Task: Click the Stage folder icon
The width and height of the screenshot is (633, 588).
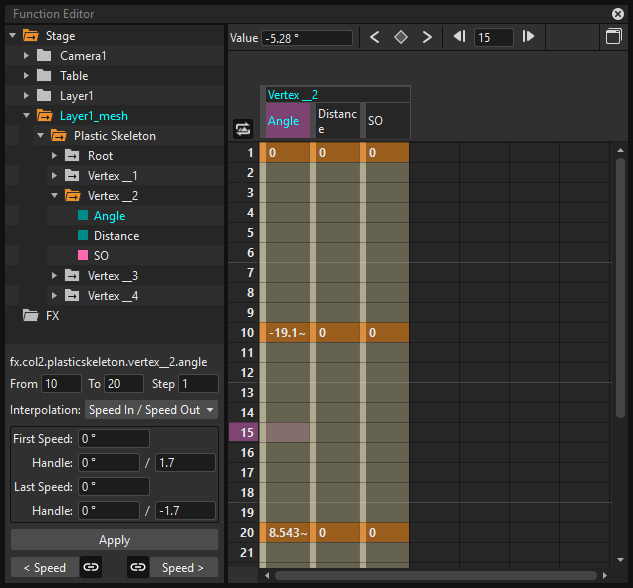Action: click(31, 36)
